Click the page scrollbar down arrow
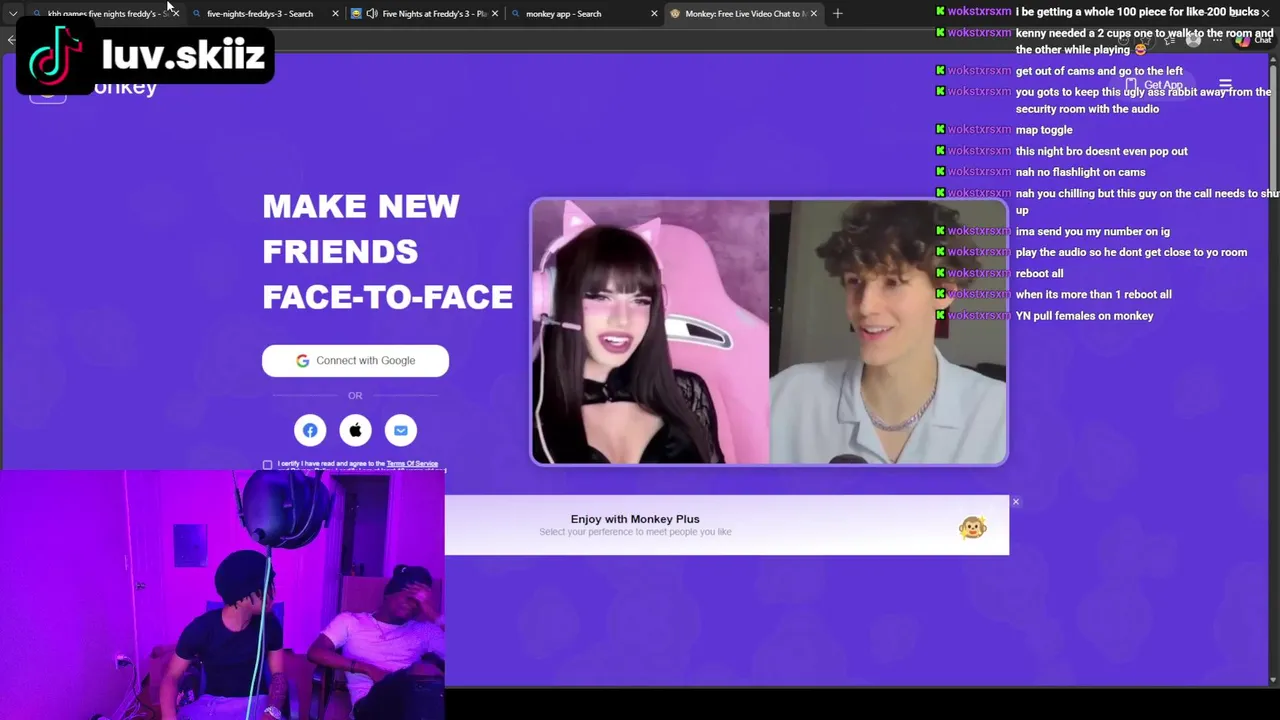1280x720 pixels. (x=1273, y=680)
